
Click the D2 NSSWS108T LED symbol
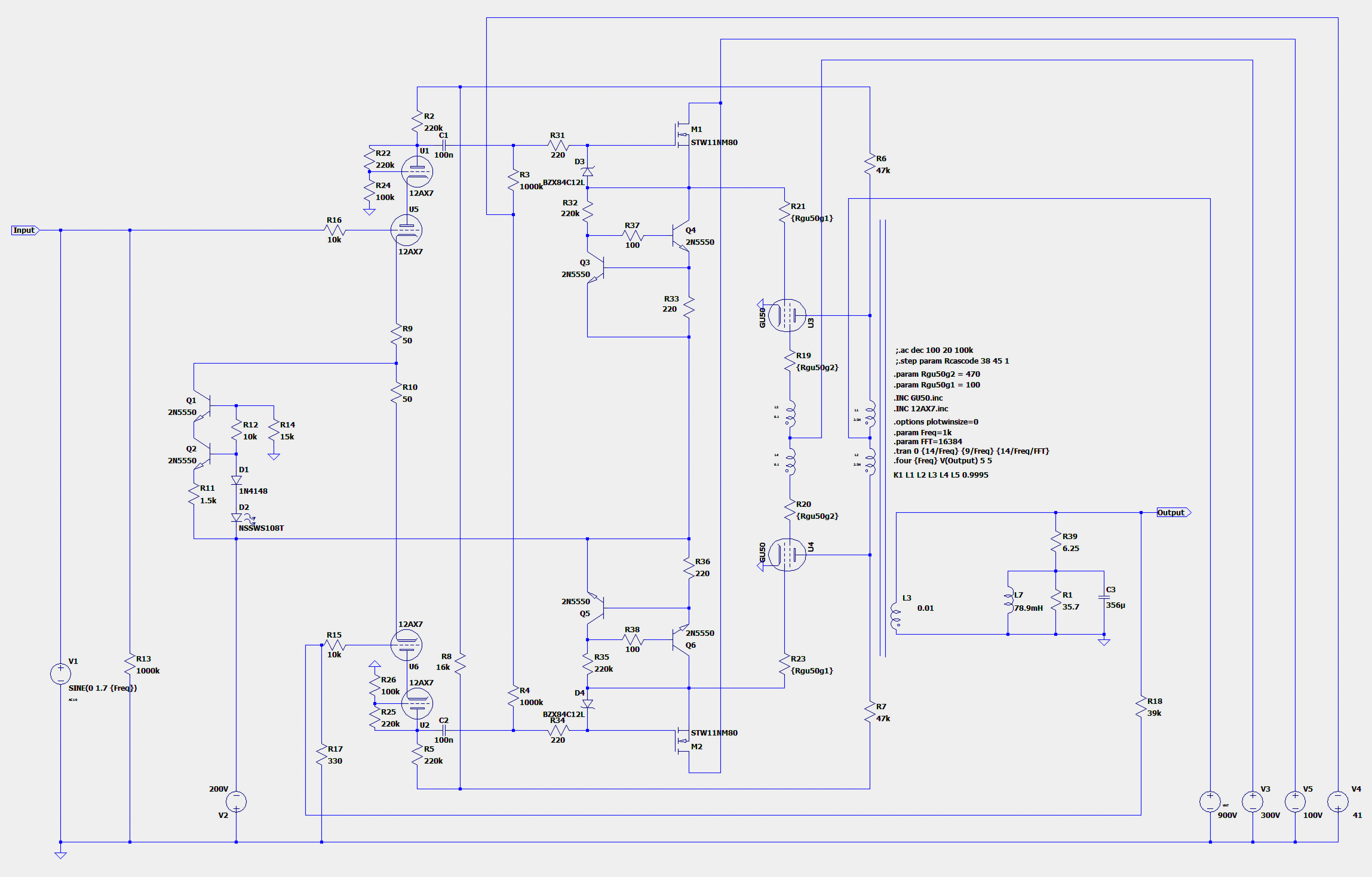[237, 518]
